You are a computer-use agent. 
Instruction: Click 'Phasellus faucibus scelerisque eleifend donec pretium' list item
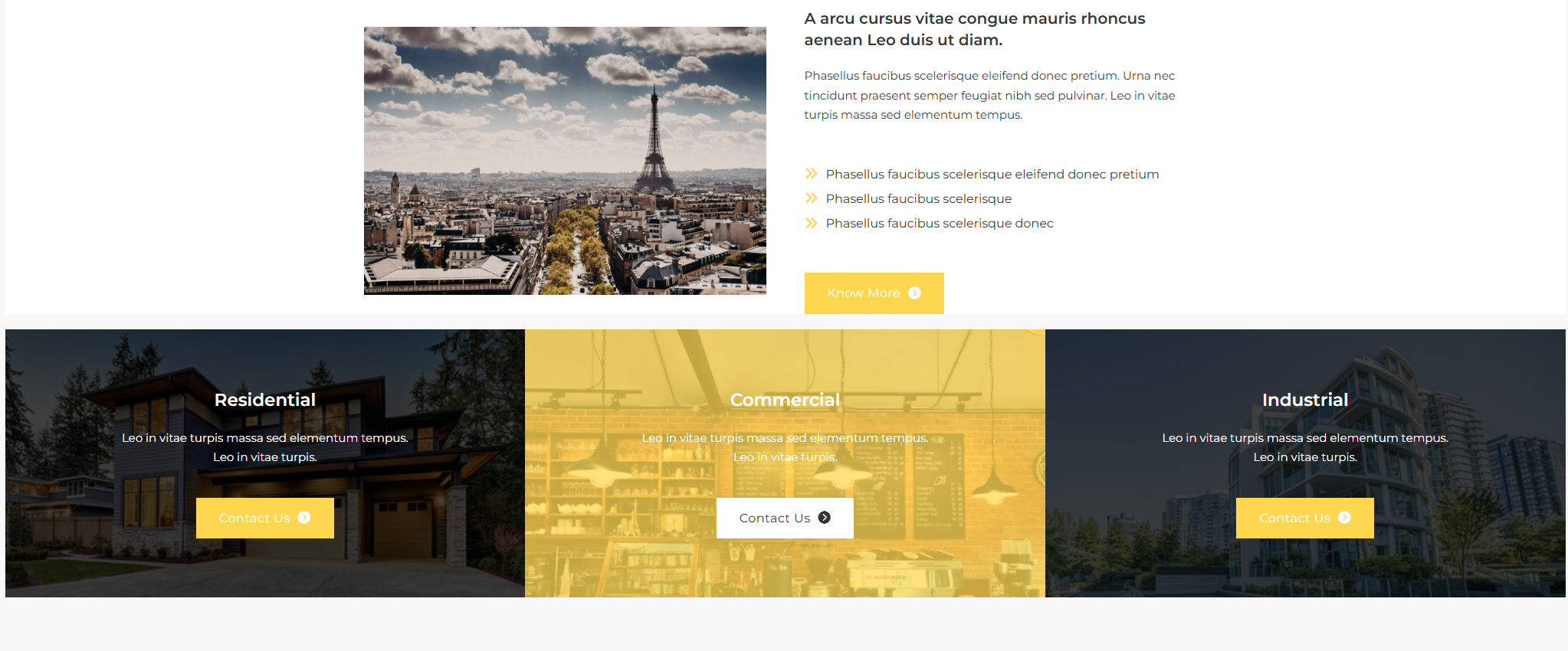pyautogui.click(x=992, y=175)
